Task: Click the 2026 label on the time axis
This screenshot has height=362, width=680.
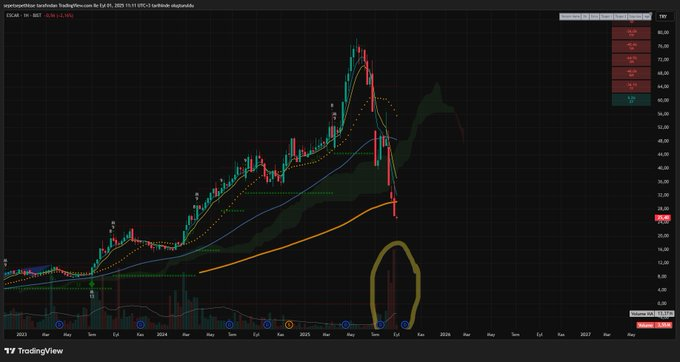Action: pyautogui.click(x=445, y=334)
